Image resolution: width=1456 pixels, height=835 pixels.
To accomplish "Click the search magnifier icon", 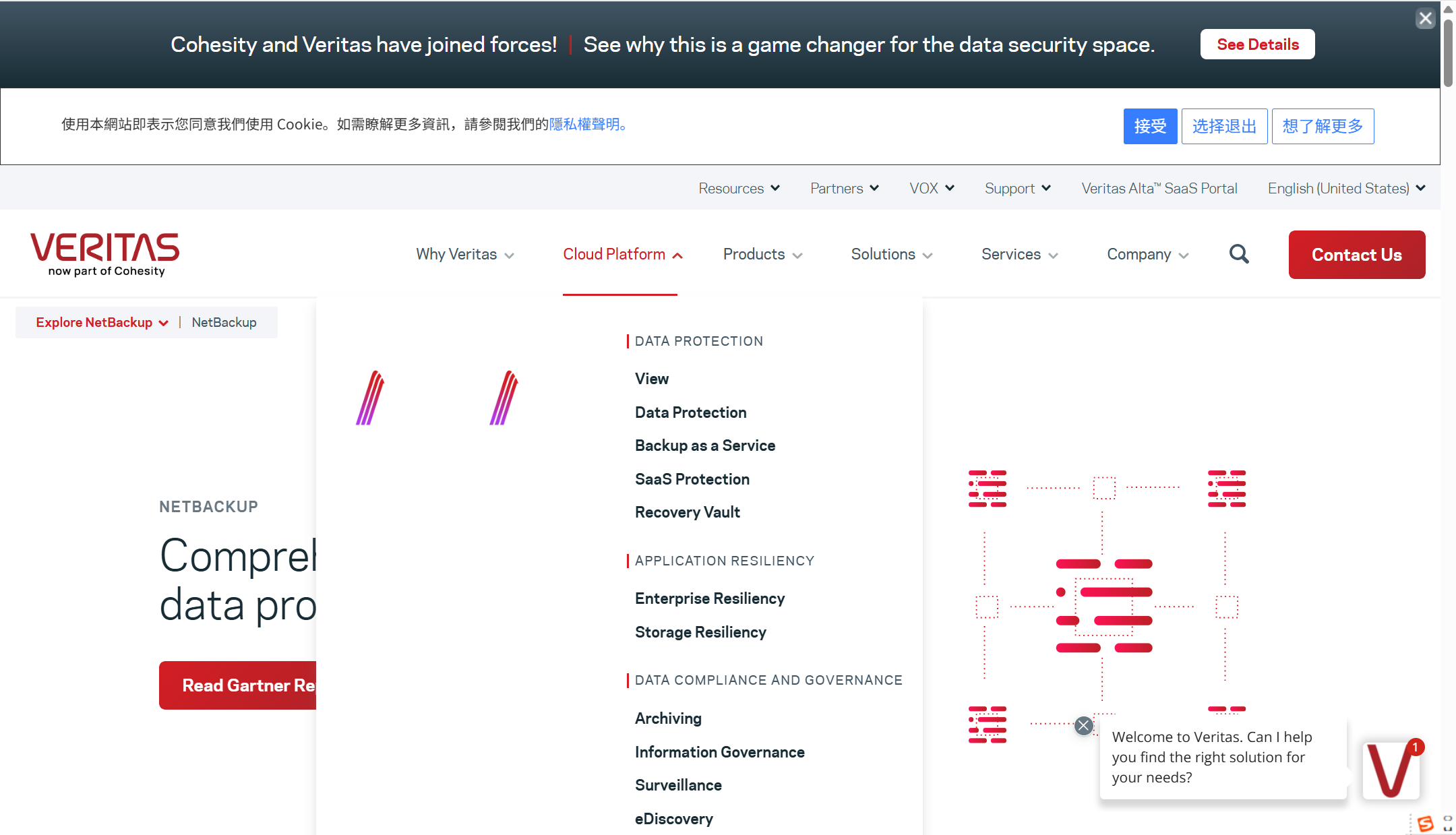I will coord(1239,254).
